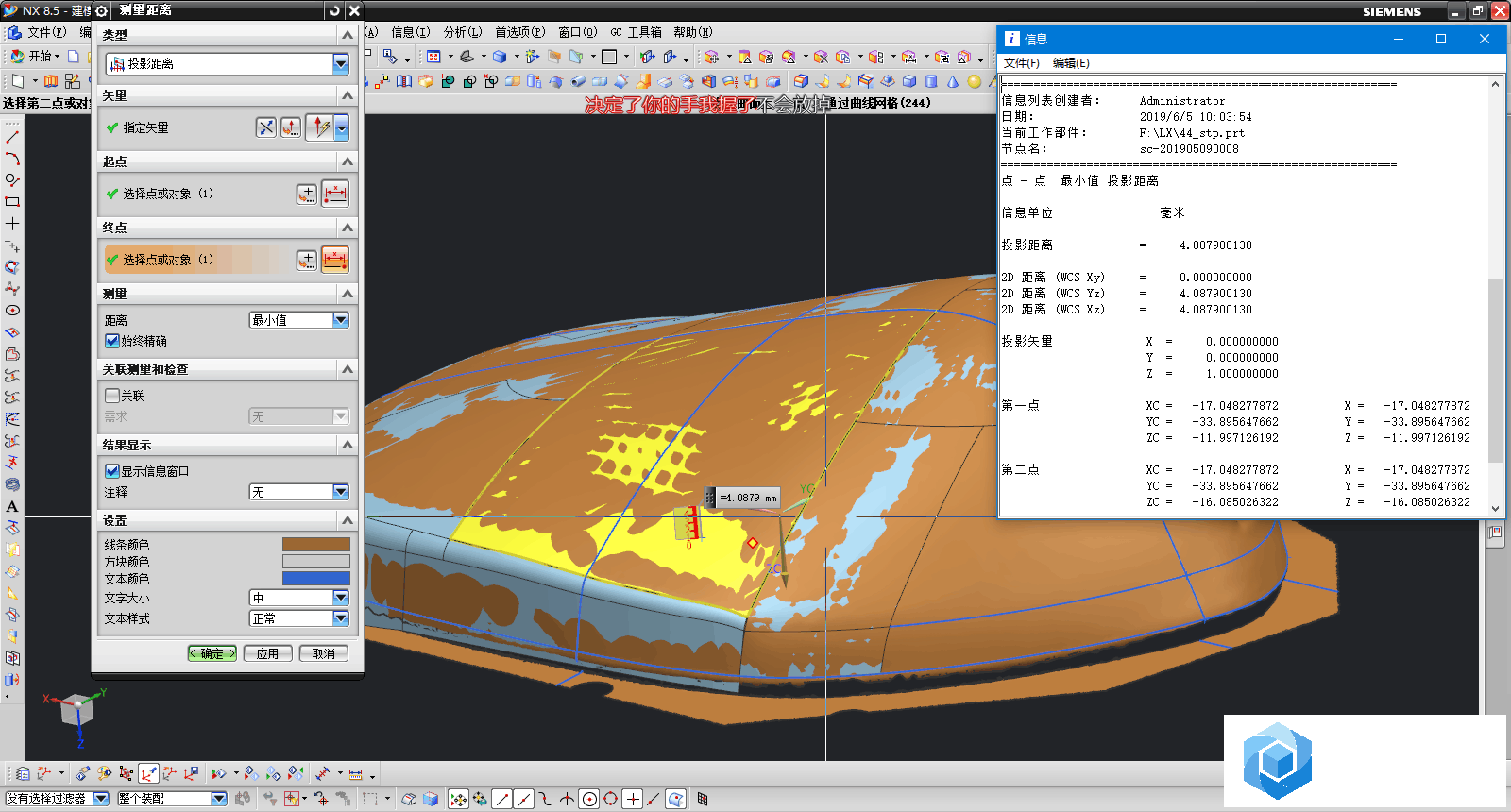Image resolution: width=1511 pixels, height=812 pixels.
Task: Open the 注释 dropdown set to 无
Action: click(x=299, y=492)
